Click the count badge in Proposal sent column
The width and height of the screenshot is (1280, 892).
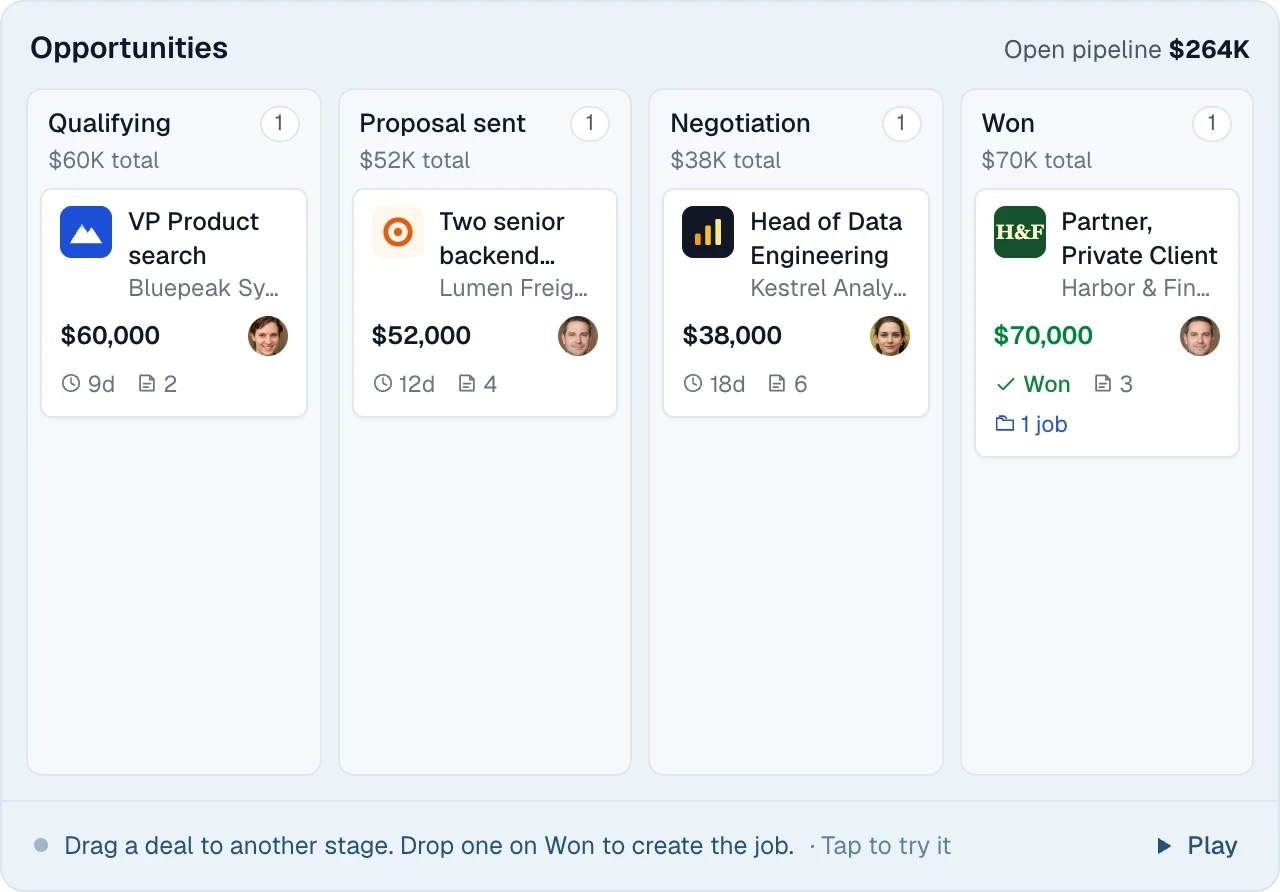590,124
